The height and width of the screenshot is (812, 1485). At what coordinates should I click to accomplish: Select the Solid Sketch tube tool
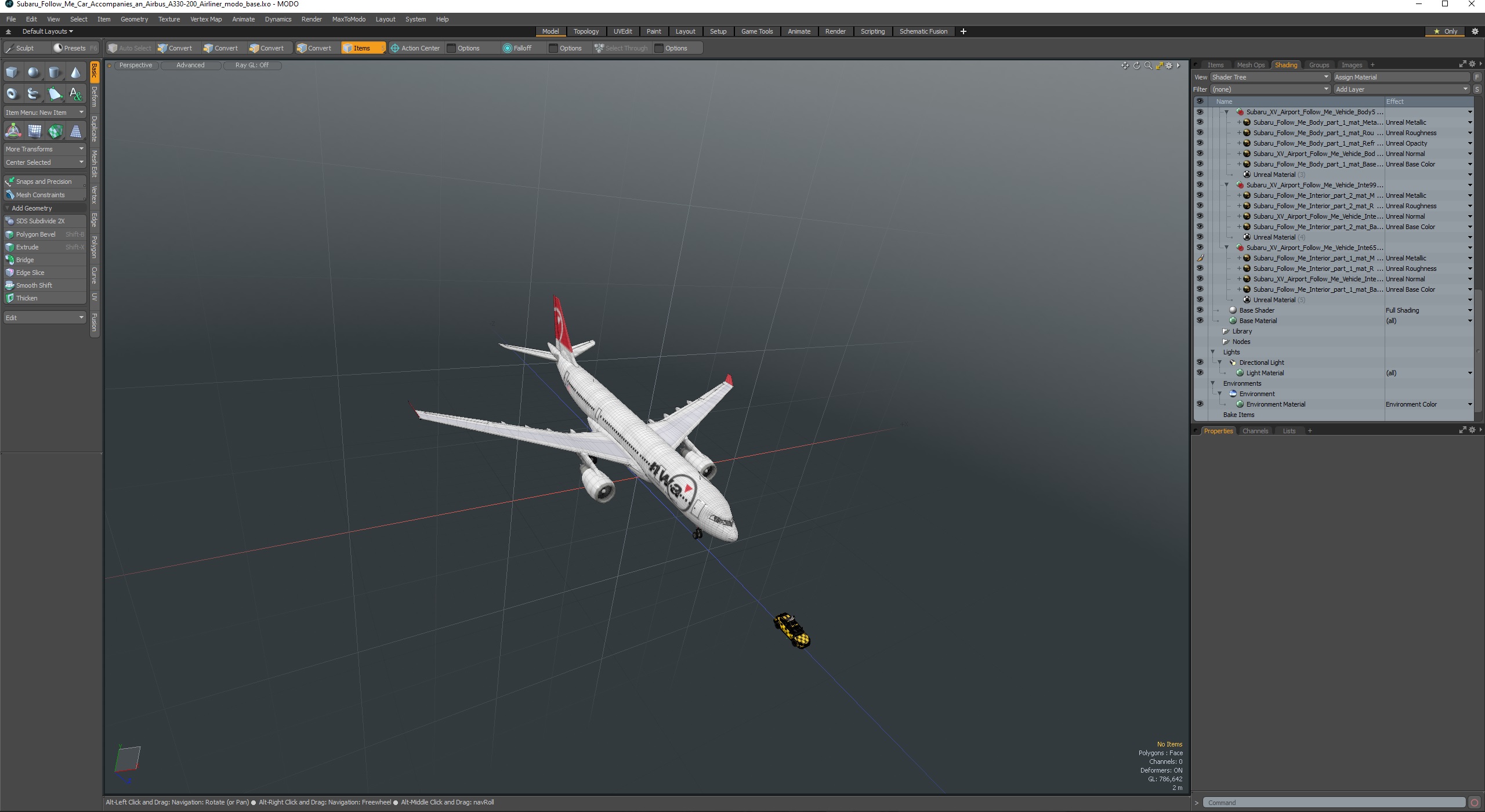(x=34, y=93)
